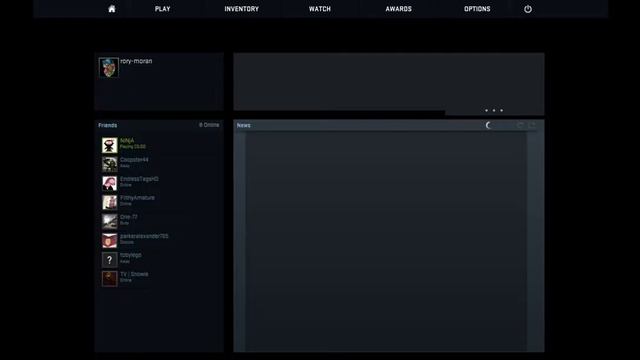Click the 8 Online counter

point(209,125)
